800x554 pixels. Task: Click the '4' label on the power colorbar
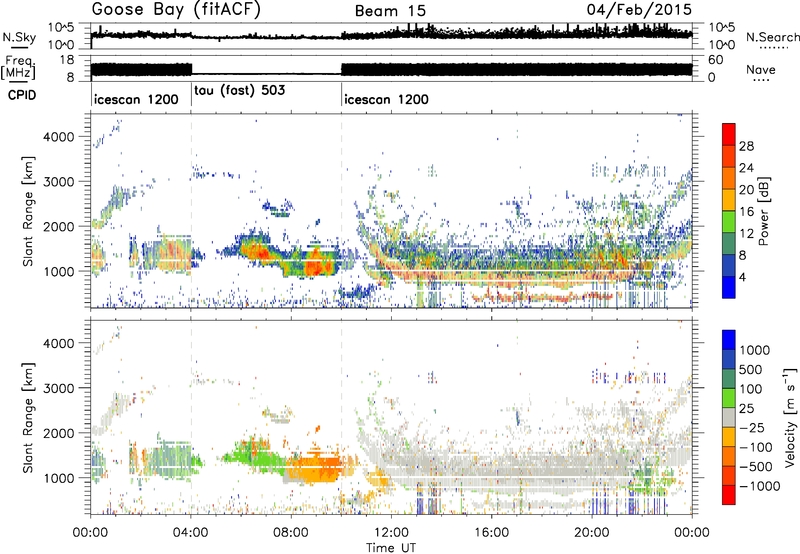point(742,277)
